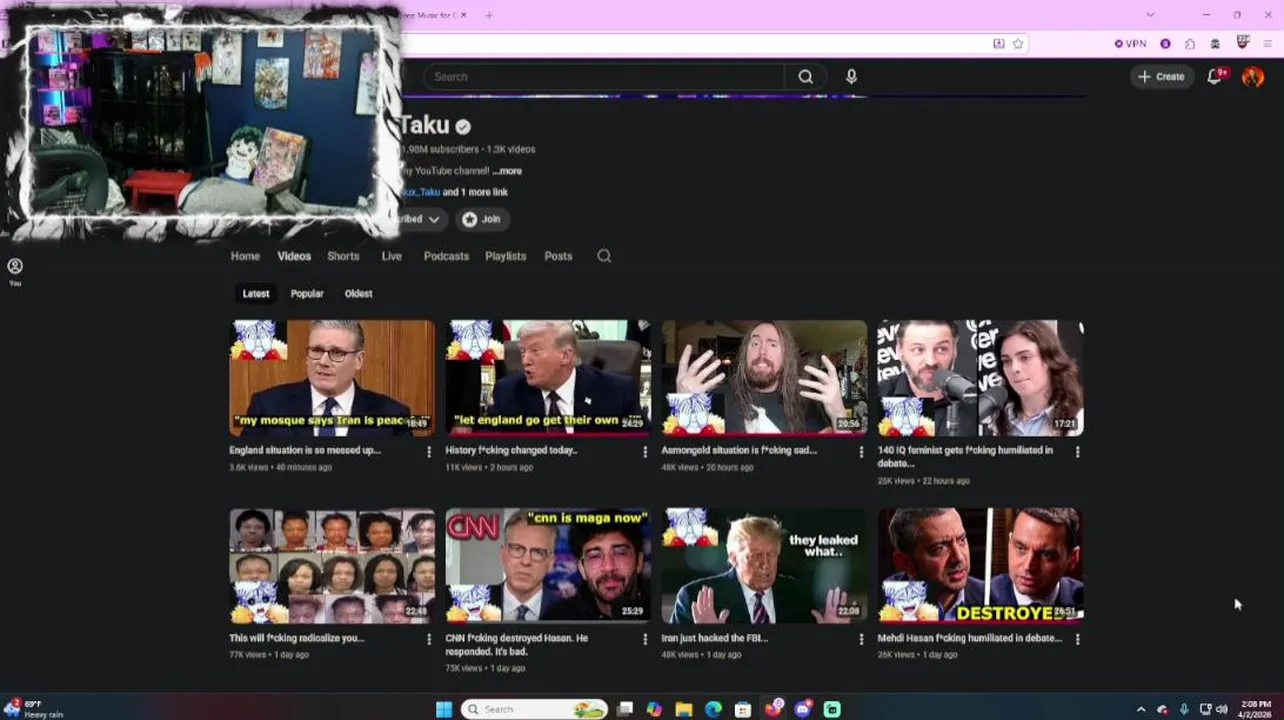The height and width of the screenshot is (720, 1284).
Task: Select the Videos channel tab
Action: tap(294, 256)
